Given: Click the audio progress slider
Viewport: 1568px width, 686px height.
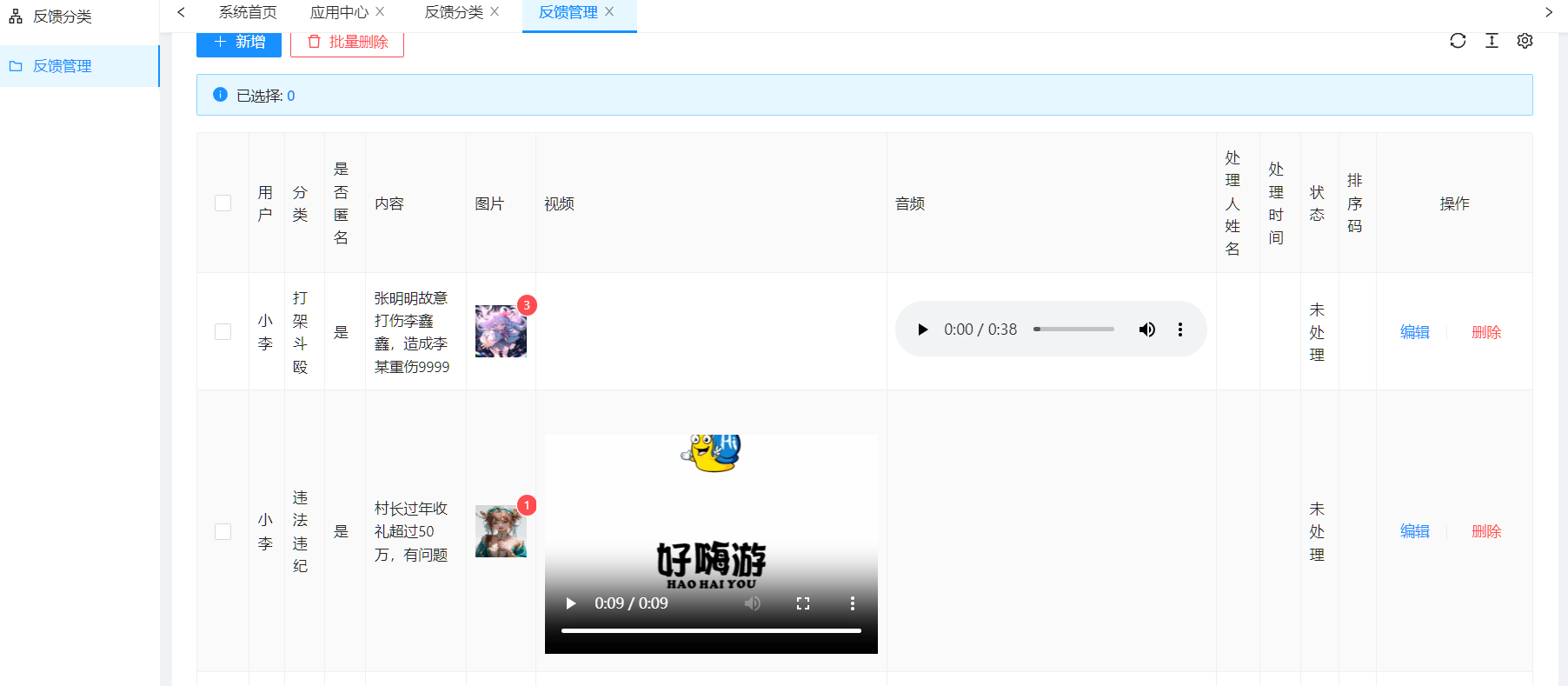Looking at the screenshot, I should [x=1073, y=330].
